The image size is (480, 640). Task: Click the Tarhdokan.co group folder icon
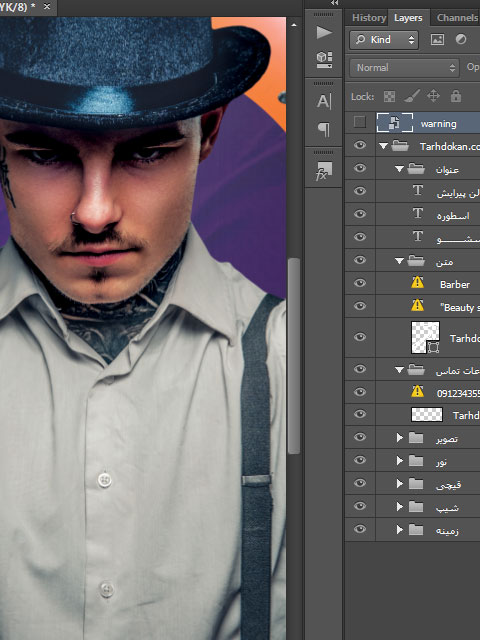pos(400,146)
